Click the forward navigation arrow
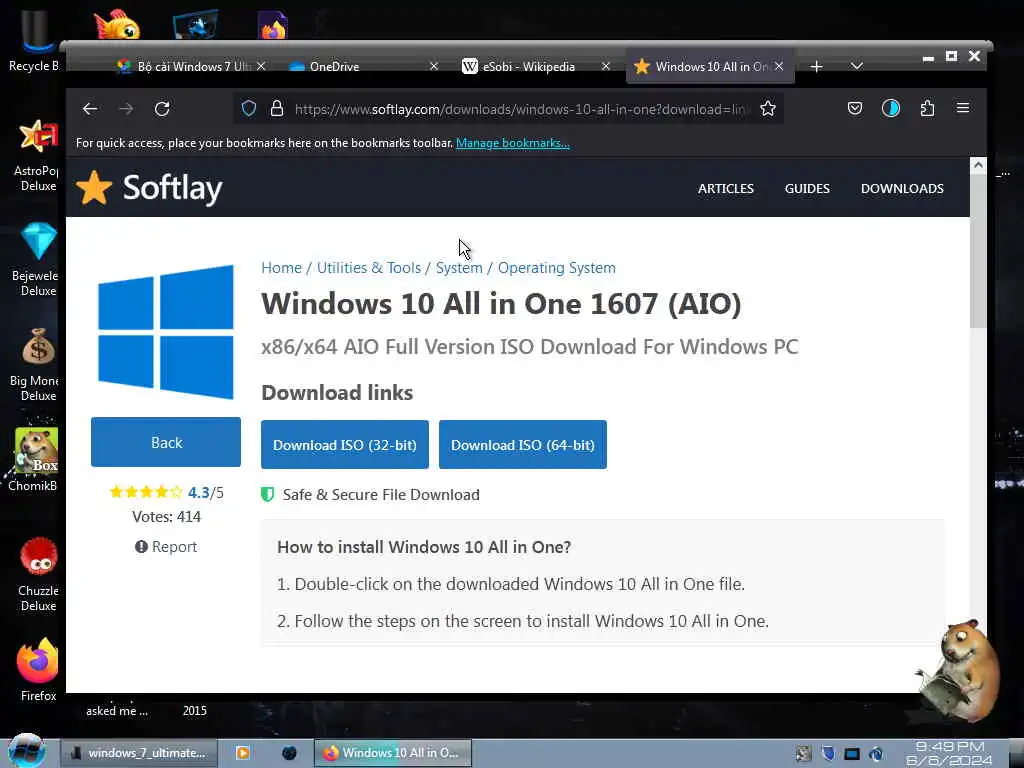 click(x=126, y=109)
